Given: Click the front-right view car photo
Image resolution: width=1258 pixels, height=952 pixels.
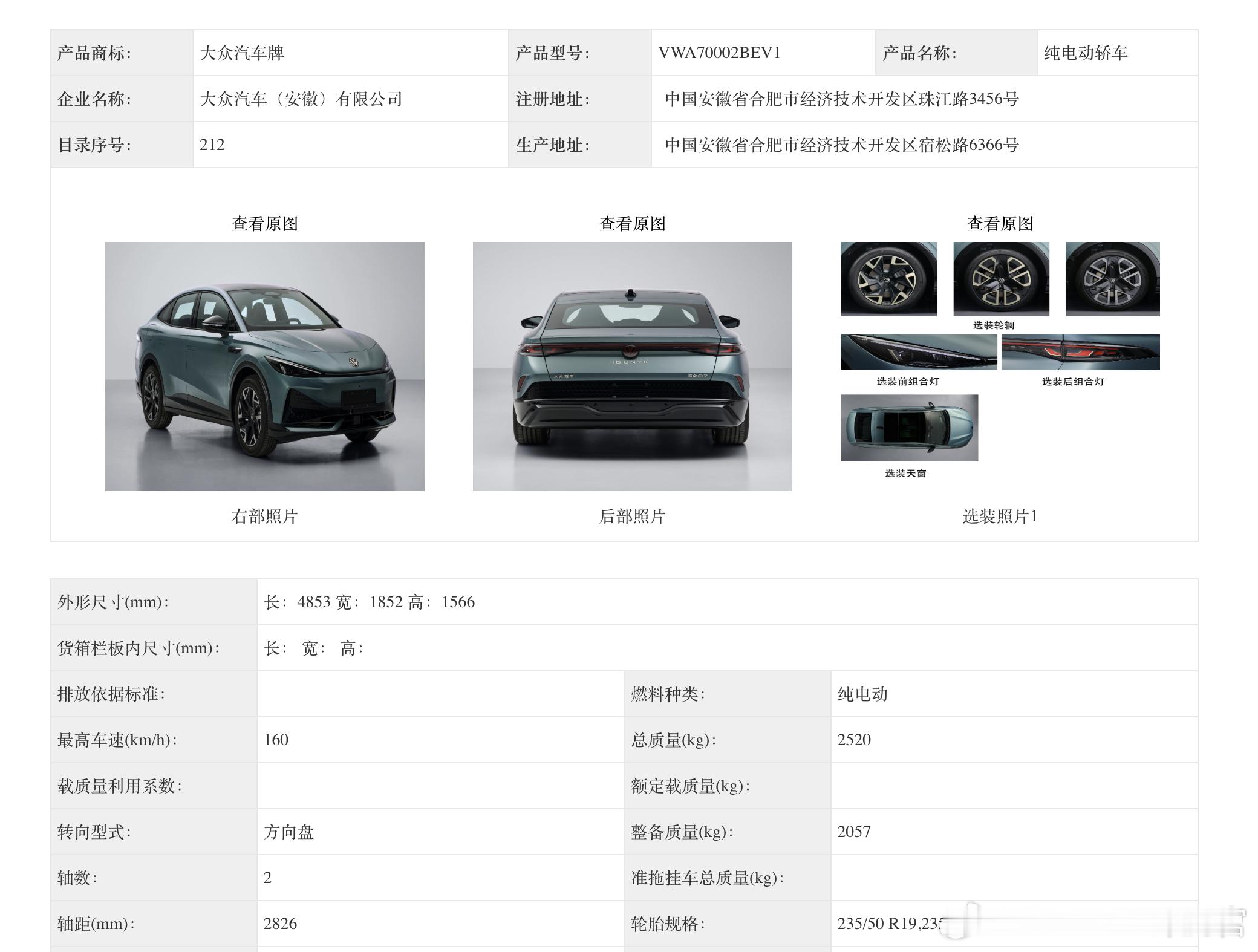Looking at the screenshot, I should [x=264, y=366].
